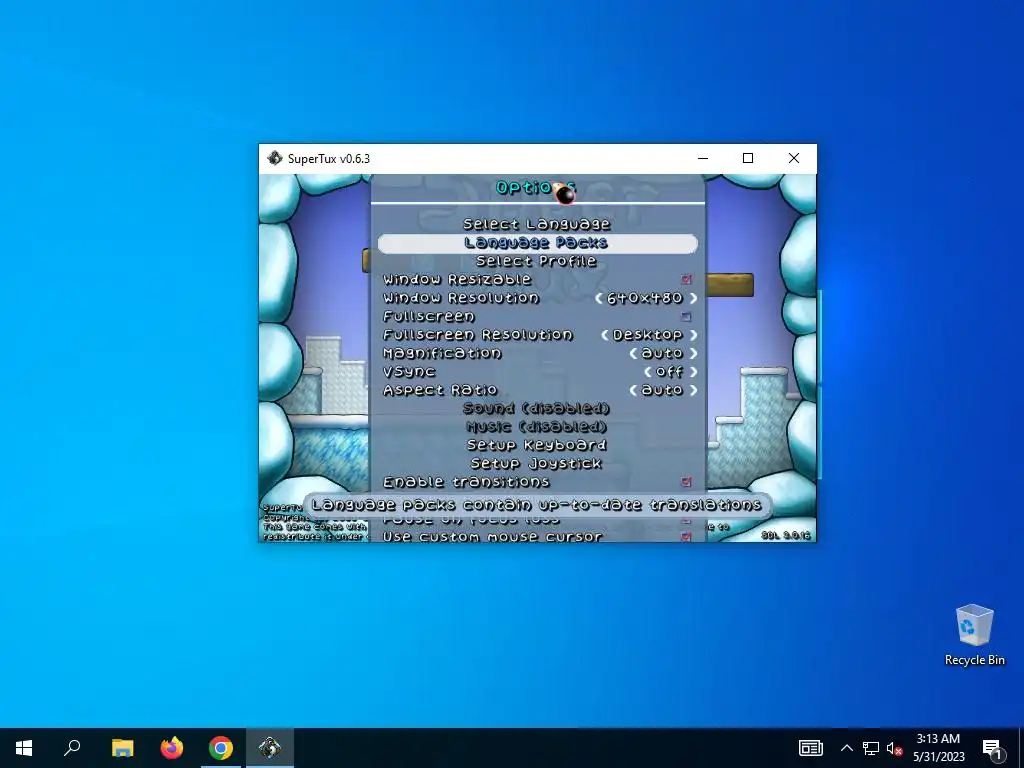Open Setup Keyboard menu
Screen dimensions: 1024x768
point(537,445)
